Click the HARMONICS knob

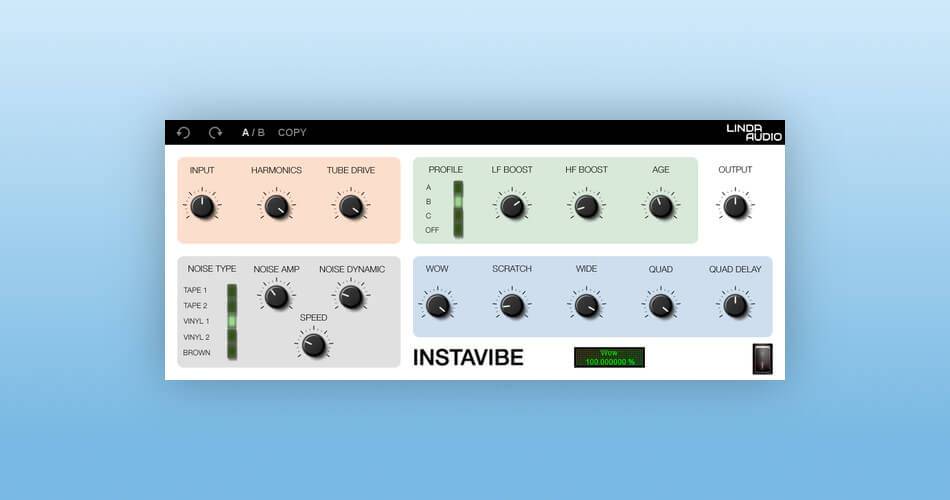(276, 207)
